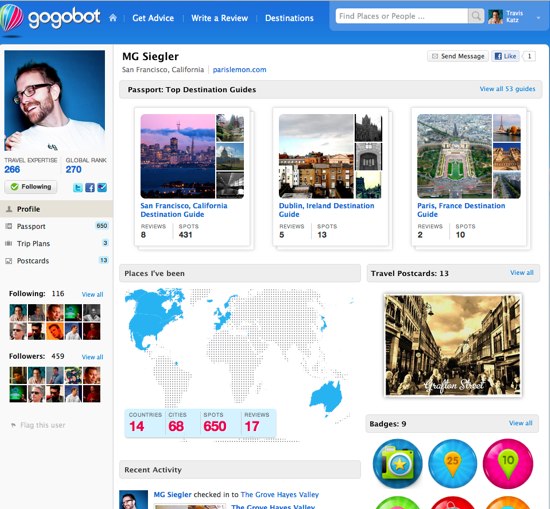
Task: View all Followers
Action: (92, 357)
